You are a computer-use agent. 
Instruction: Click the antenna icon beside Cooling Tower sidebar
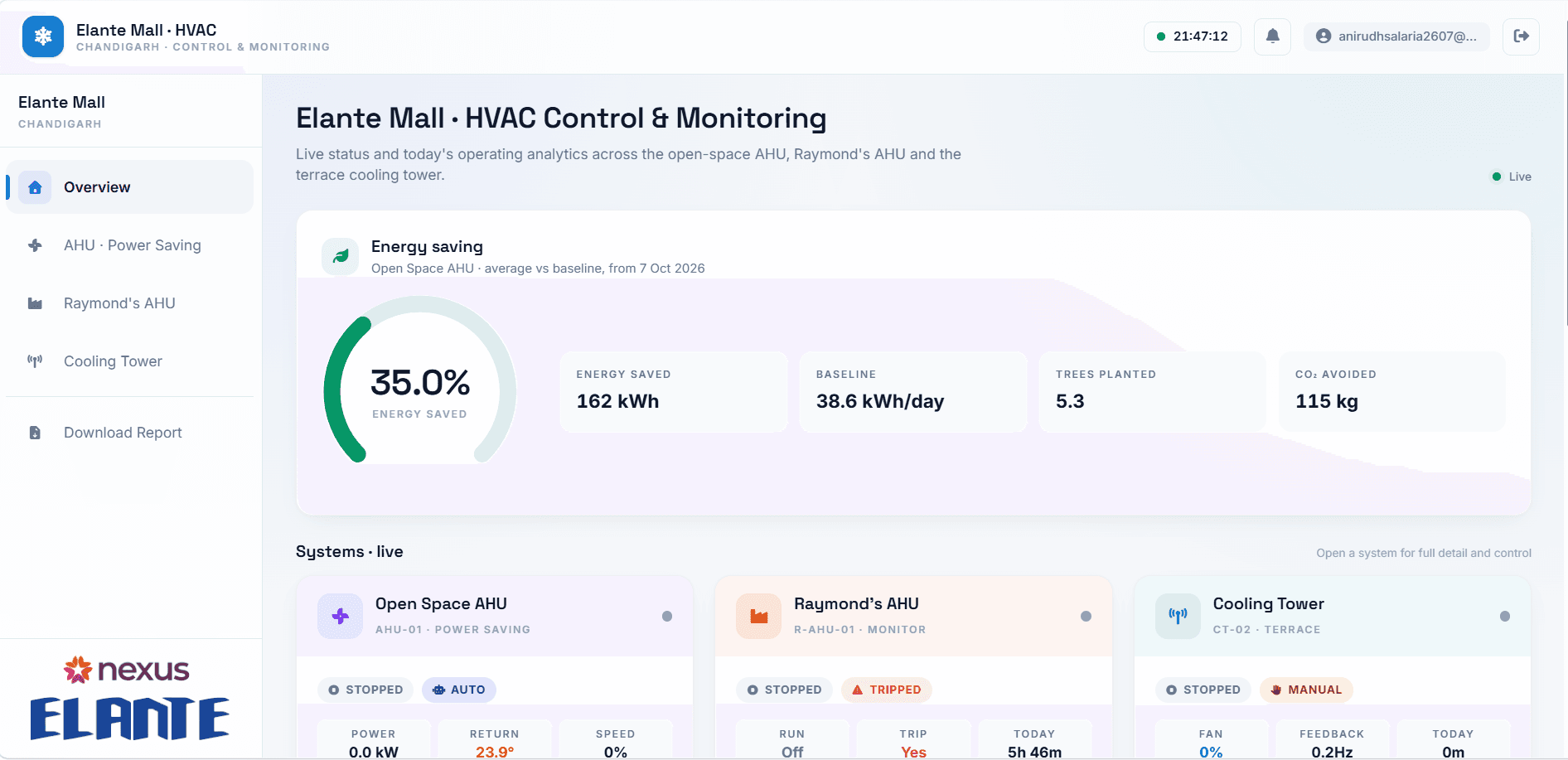(35, 361)
